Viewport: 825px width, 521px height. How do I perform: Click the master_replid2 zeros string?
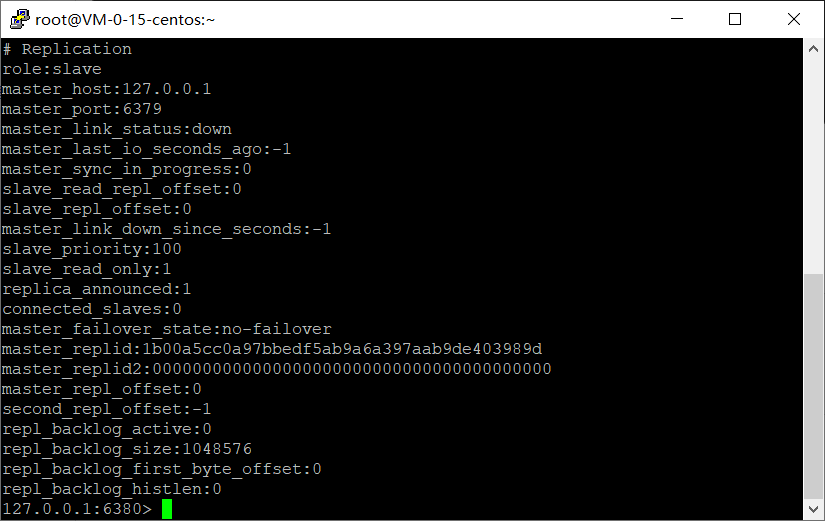(x=350, y=369)
